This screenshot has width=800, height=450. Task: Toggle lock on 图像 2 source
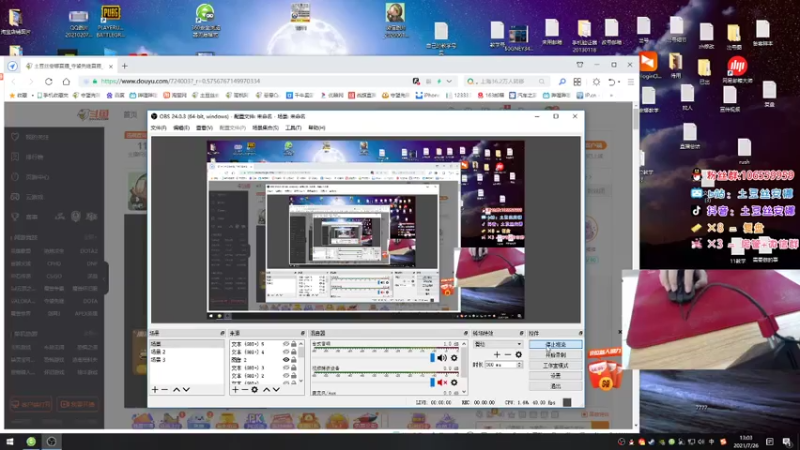(293, 360)
